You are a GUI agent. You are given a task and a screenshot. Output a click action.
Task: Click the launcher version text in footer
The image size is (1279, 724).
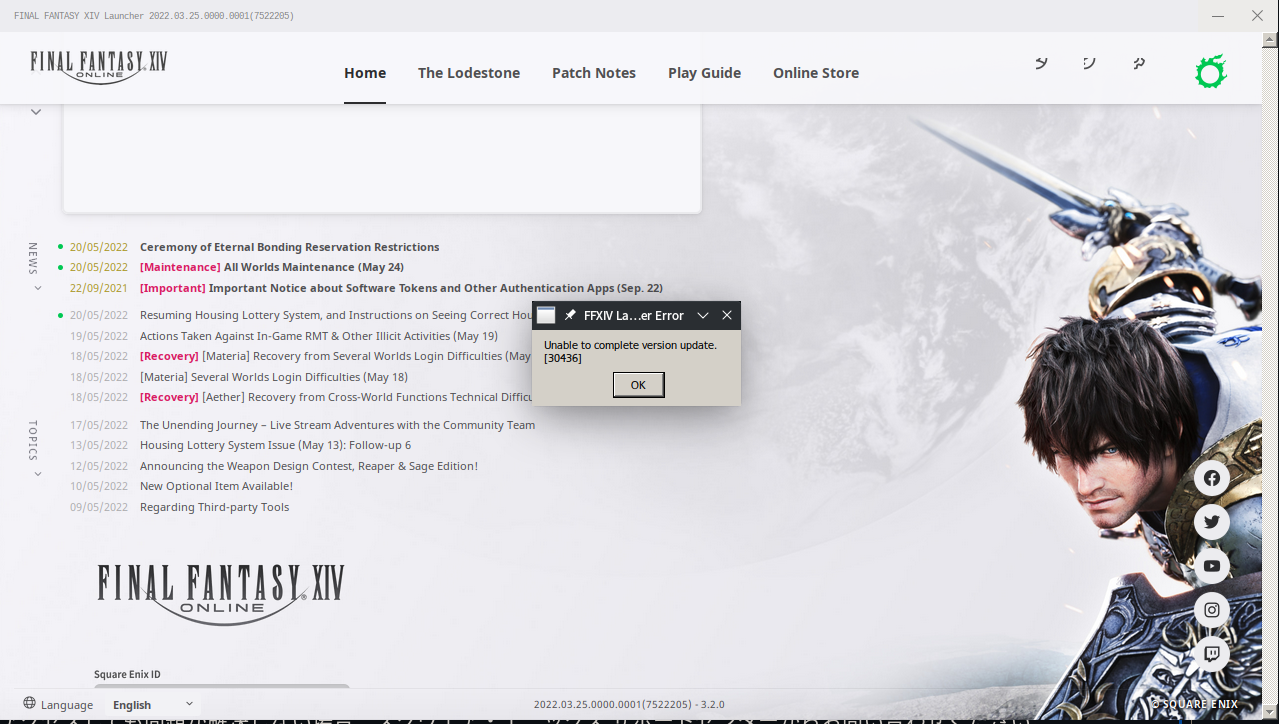point(629,704)
